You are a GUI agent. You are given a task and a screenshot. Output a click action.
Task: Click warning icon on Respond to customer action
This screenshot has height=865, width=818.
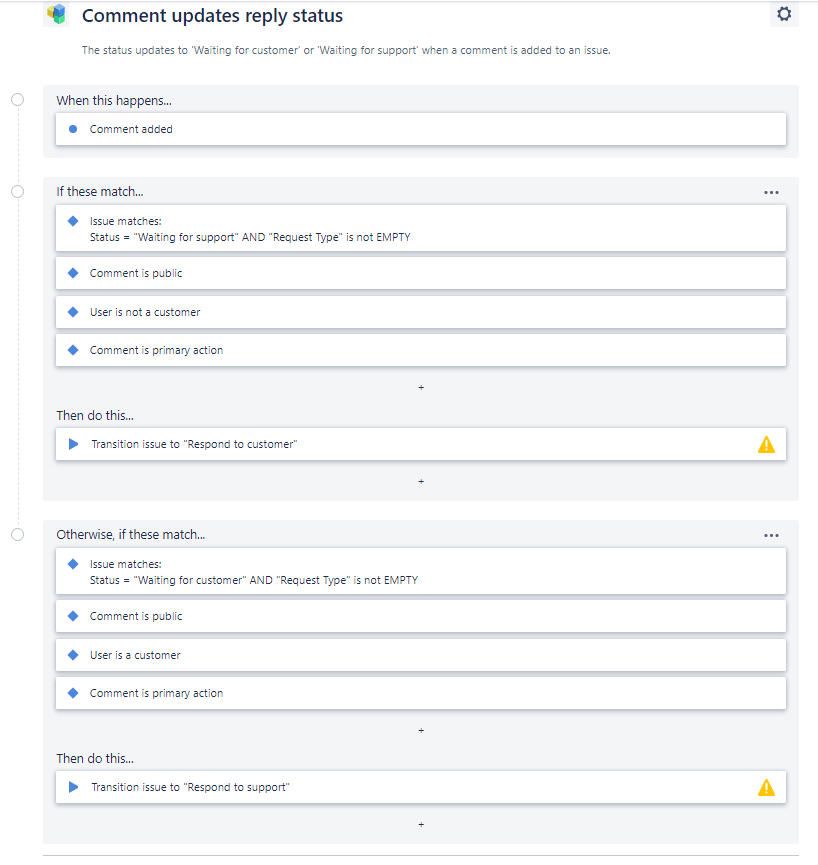point(766,444)
